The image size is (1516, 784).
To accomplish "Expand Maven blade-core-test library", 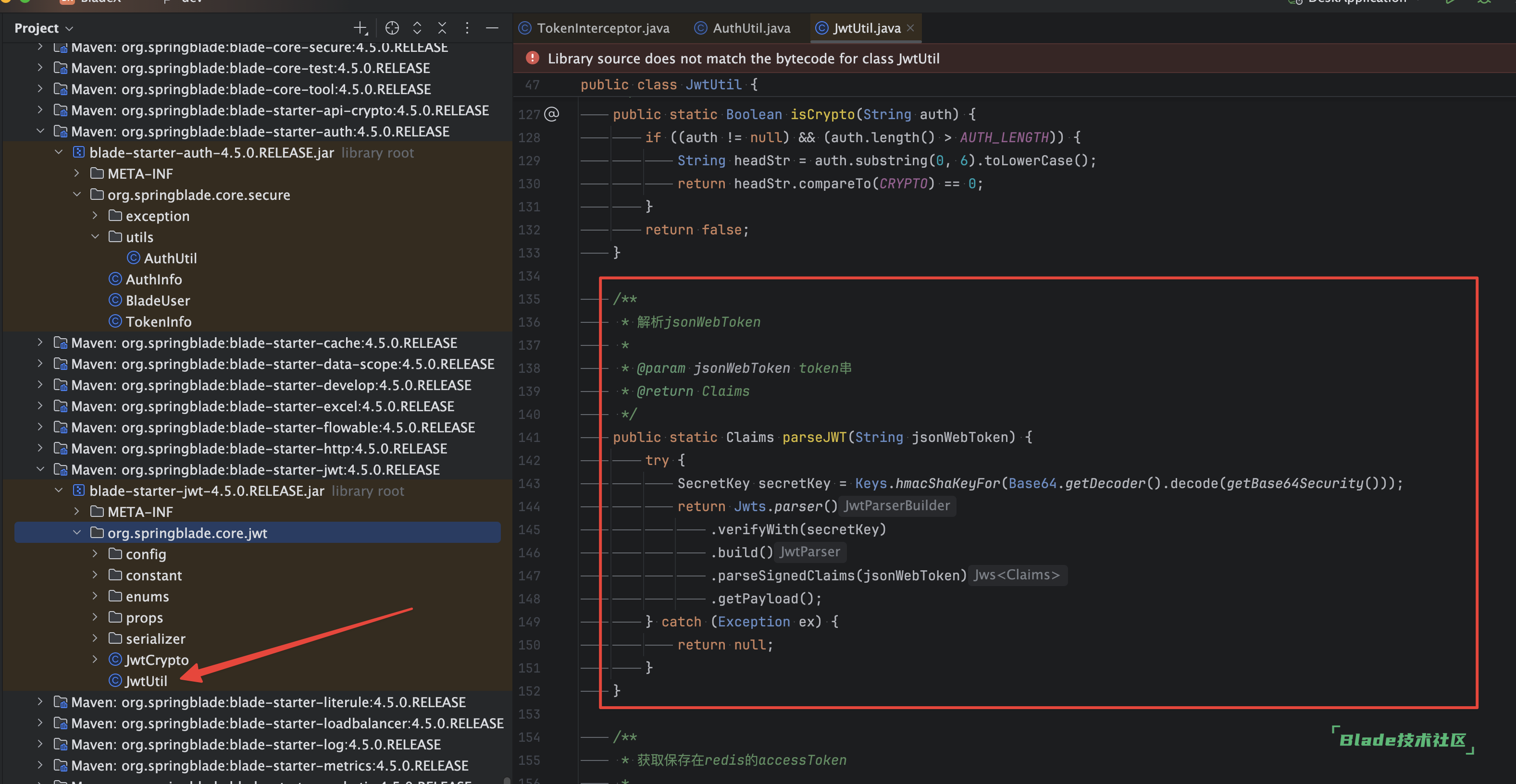I will point(39,68).
